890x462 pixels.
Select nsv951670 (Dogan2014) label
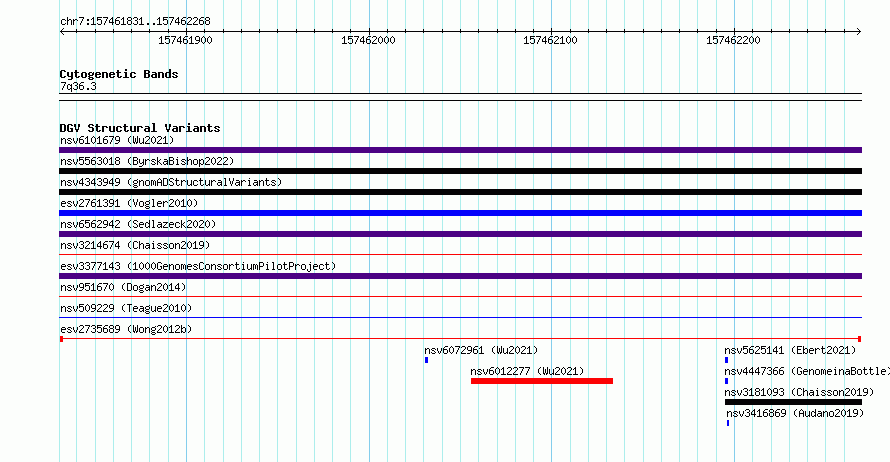pyautogui.click(x=123, y=287)
